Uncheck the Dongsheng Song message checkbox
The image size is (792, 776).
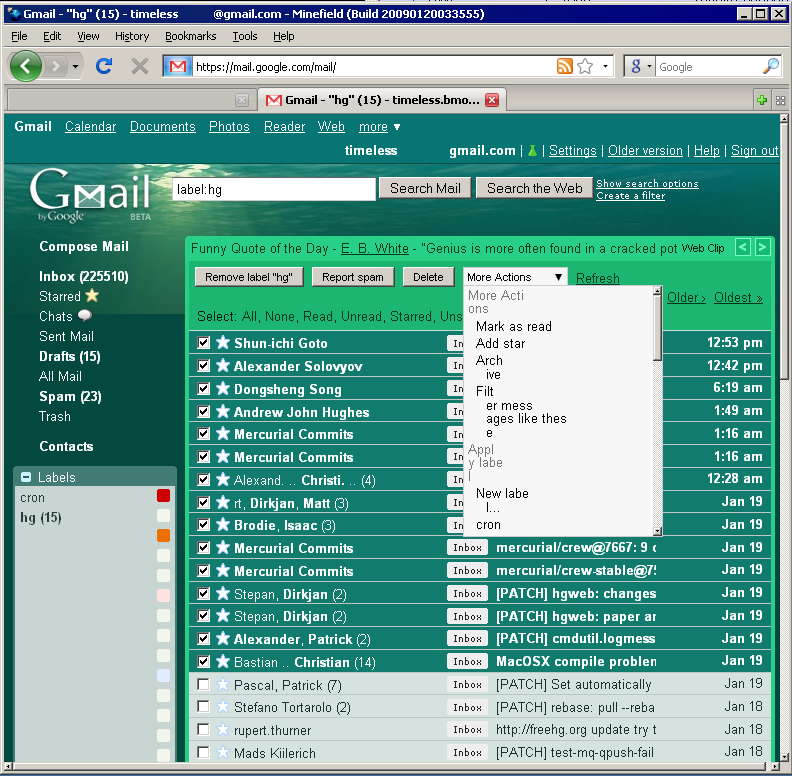(204, 388)
